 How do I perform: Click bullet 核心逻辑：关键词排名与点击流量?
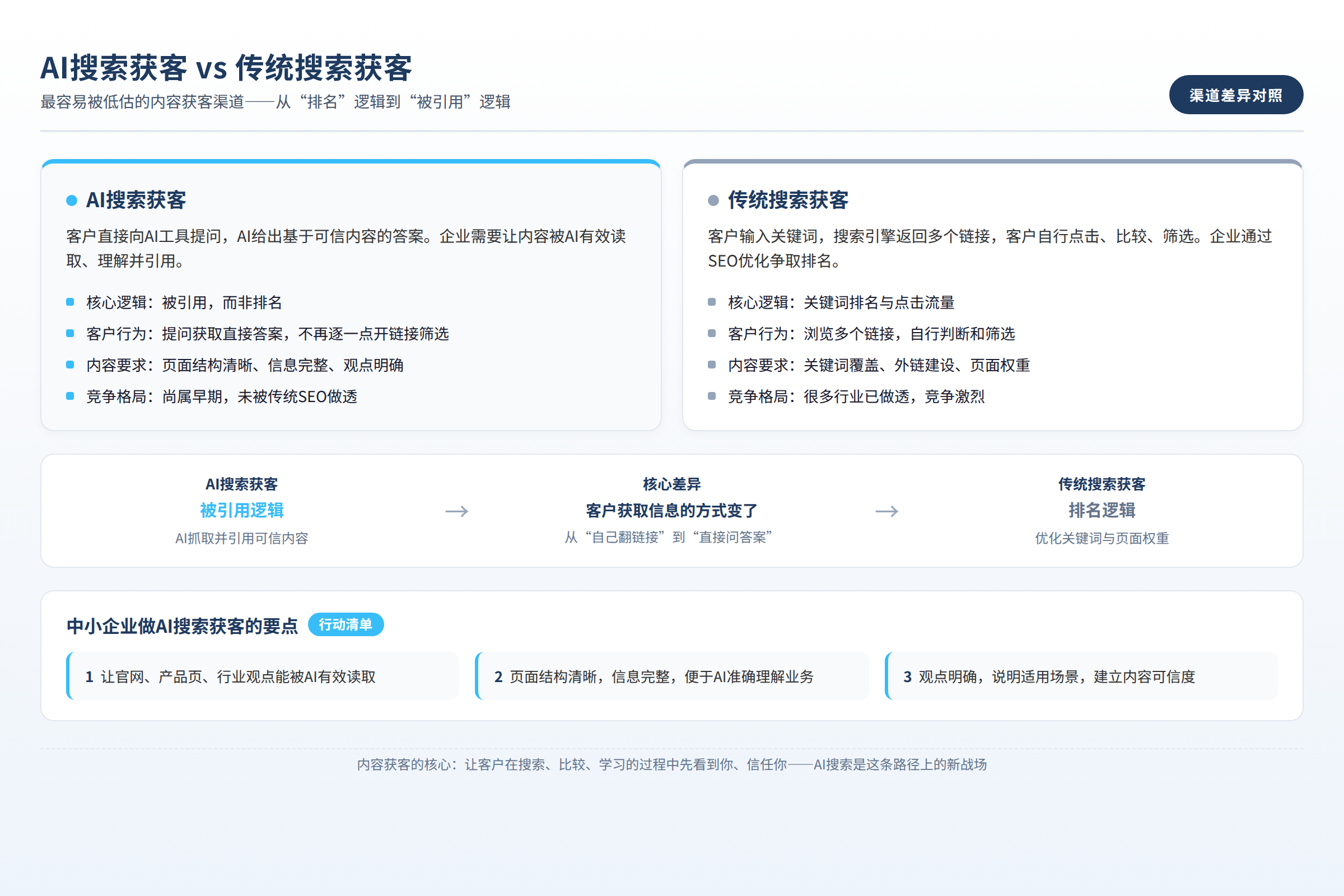pos(841,302)
